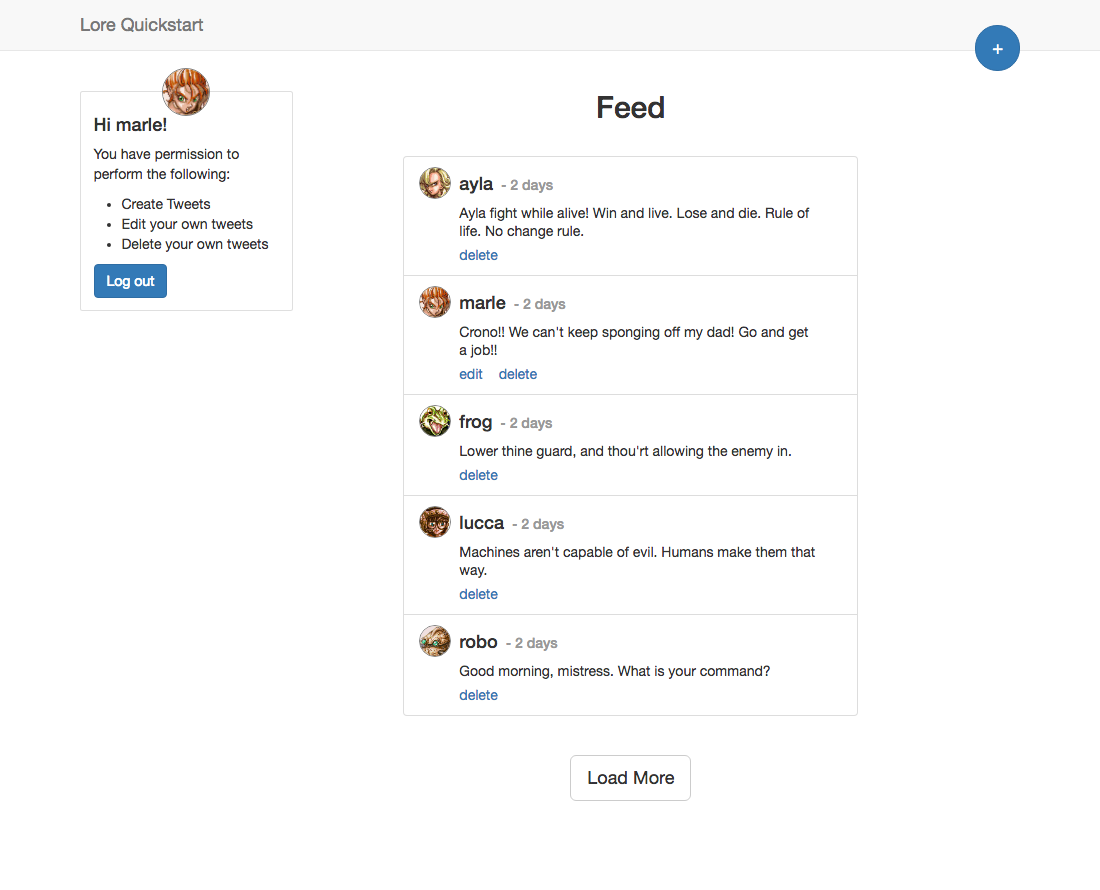Click the username frog in the feed
Screen dimensions: 1100x890
[476, 422]
